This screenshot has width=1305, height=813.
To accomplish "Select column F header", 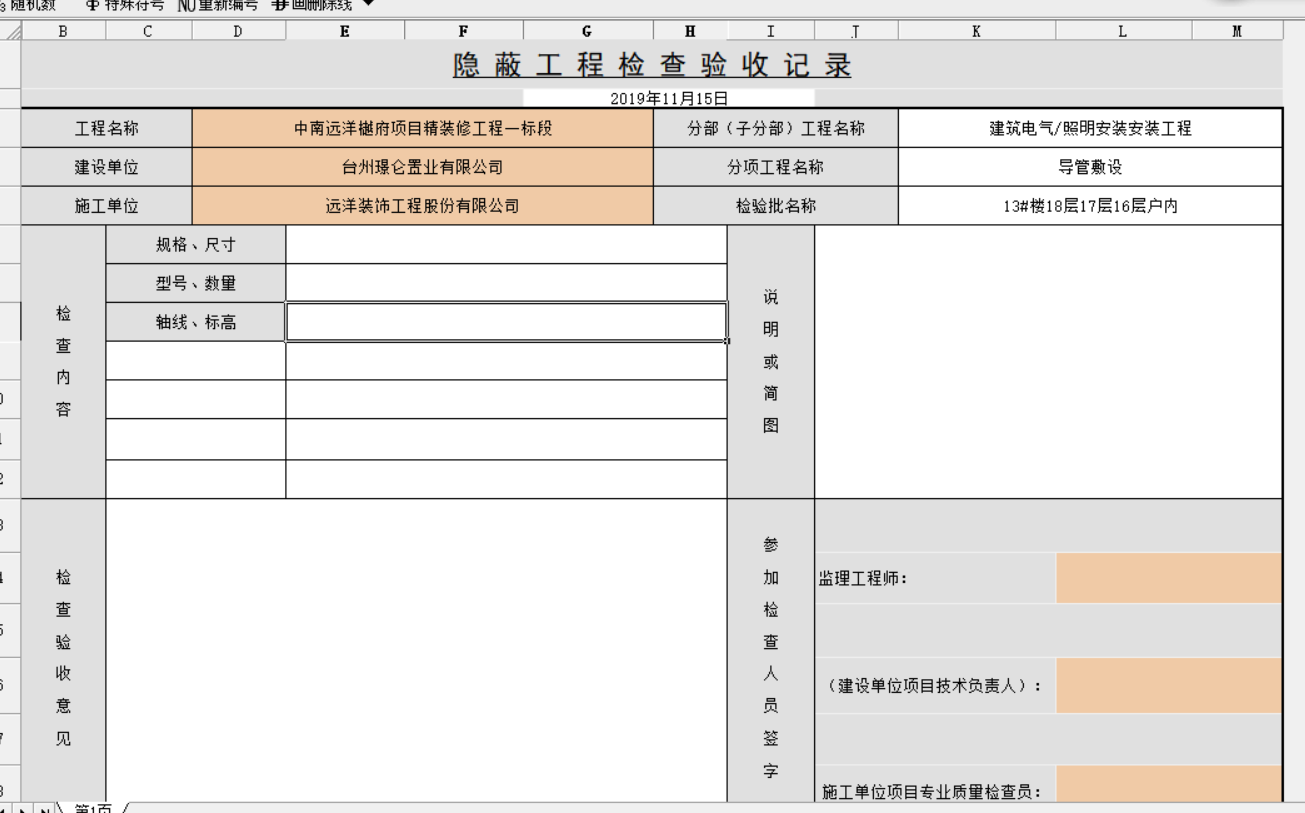I will [463, 31].
